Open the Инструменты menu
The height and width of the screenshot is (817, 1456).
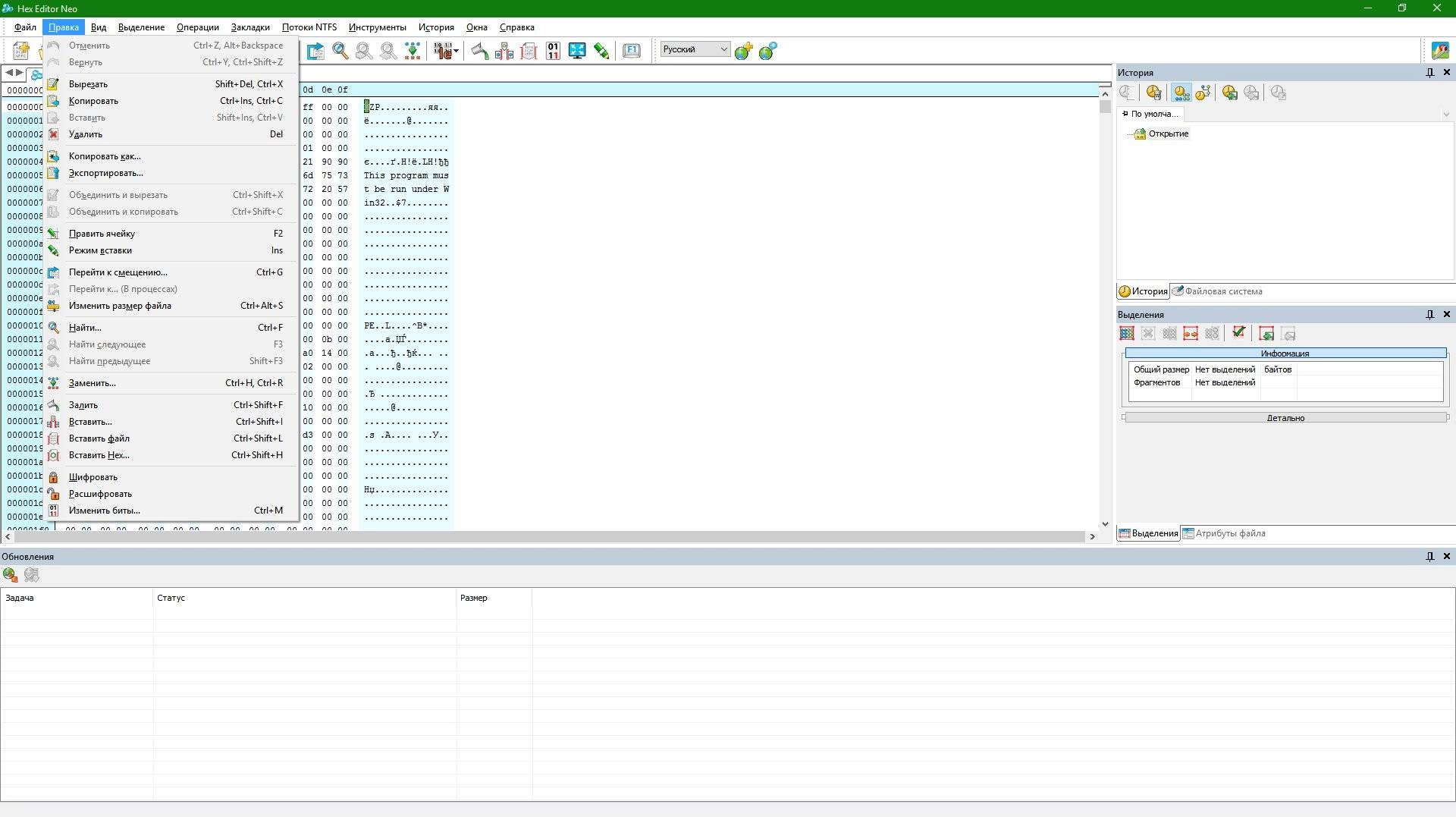click(377, 27)
